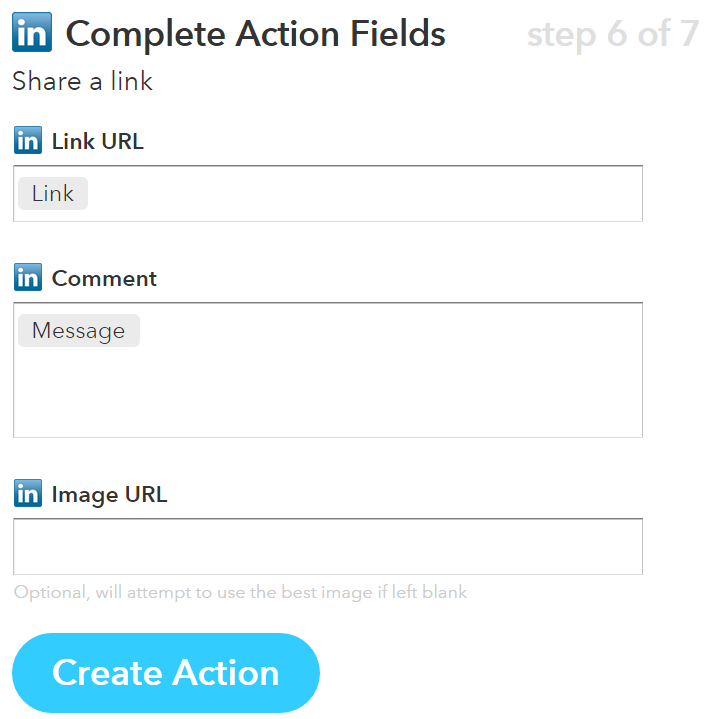
Task: Click the LinkedIn icon next to Image URL
Action: pos(28,494)
